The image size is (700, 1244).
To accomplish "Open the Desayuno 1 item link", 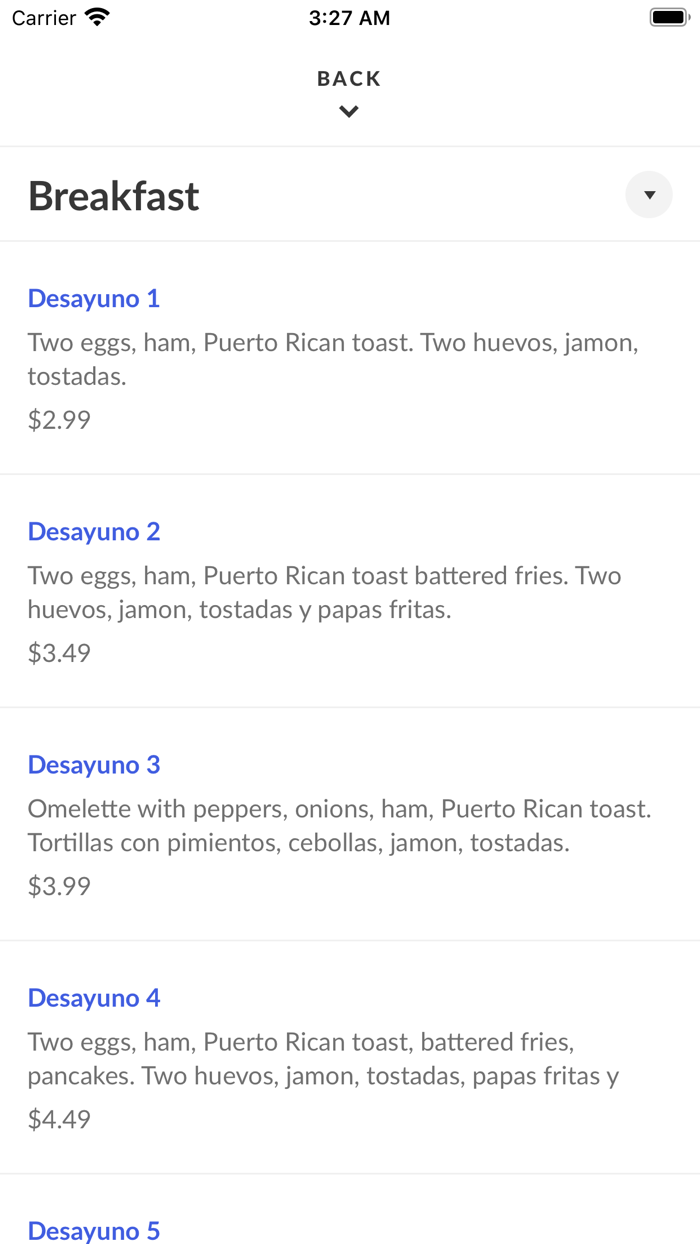I will [94, 298].
